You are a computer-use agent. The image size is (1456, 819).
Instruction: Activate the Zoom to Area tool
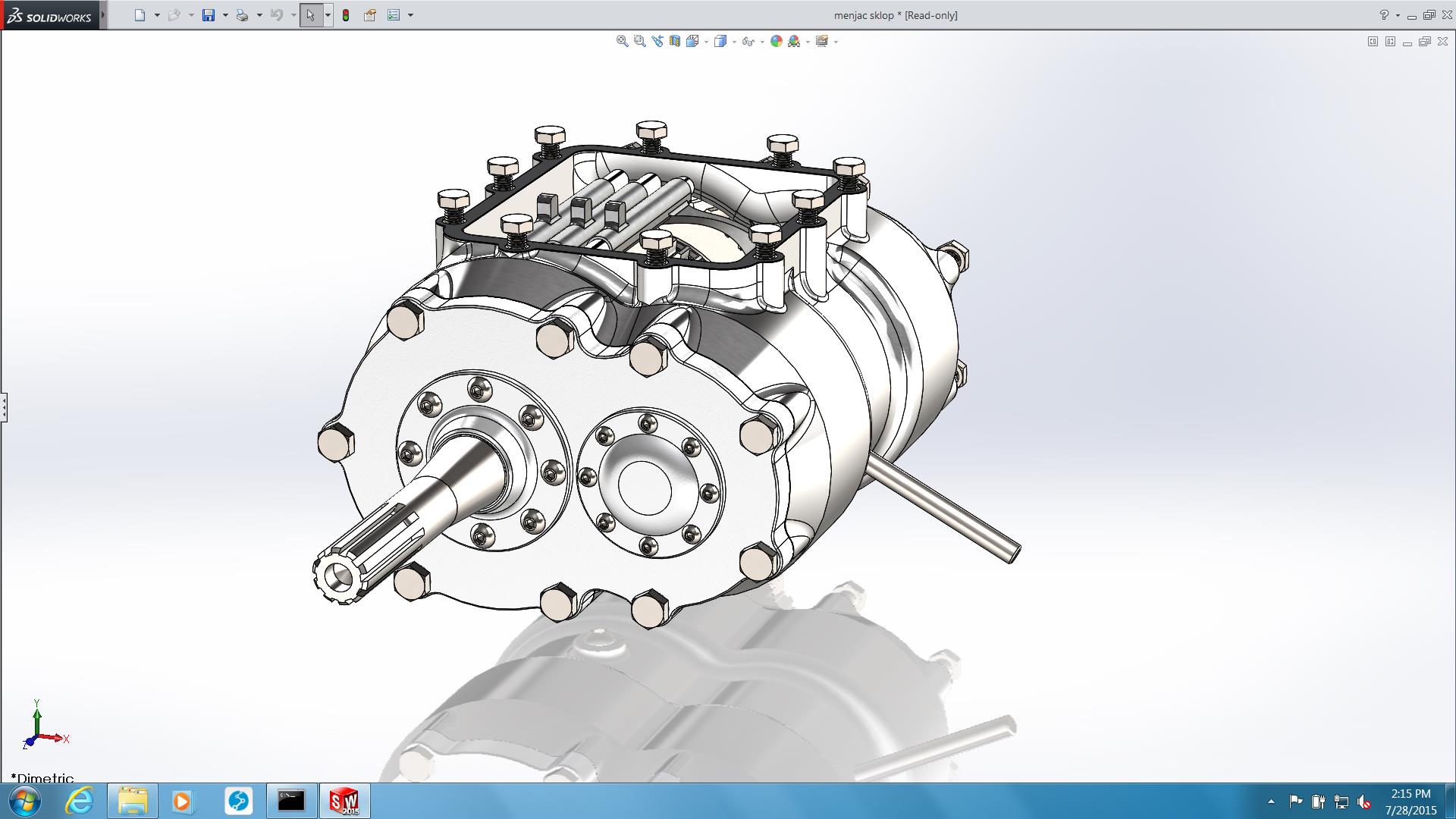(639, 42)
